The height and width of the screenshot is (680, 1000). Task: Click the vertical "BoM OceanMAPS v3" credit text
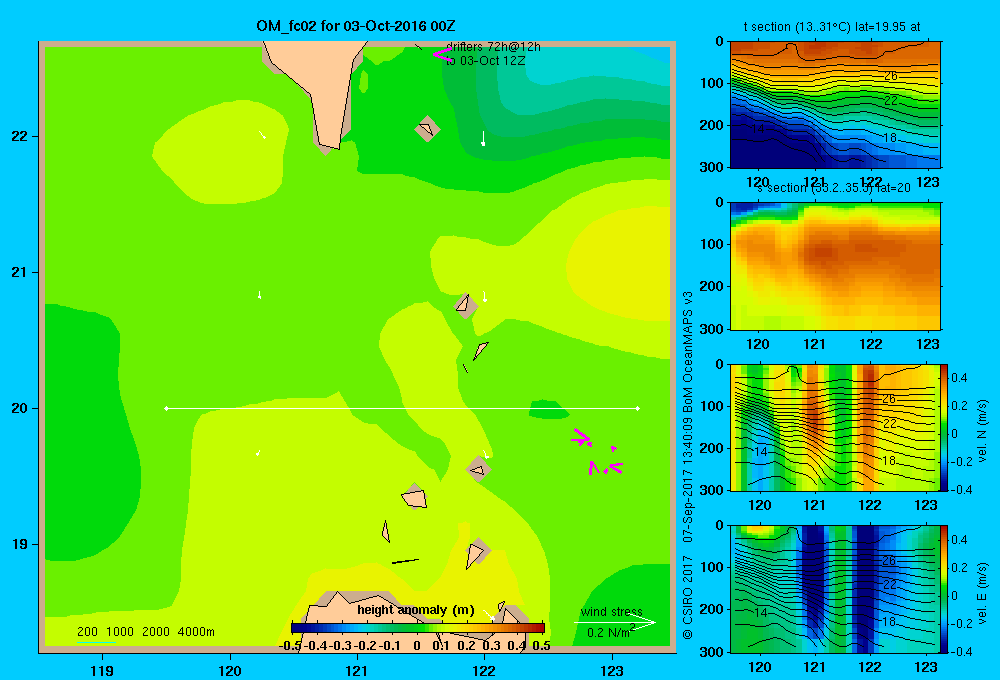tap(688, 352)
